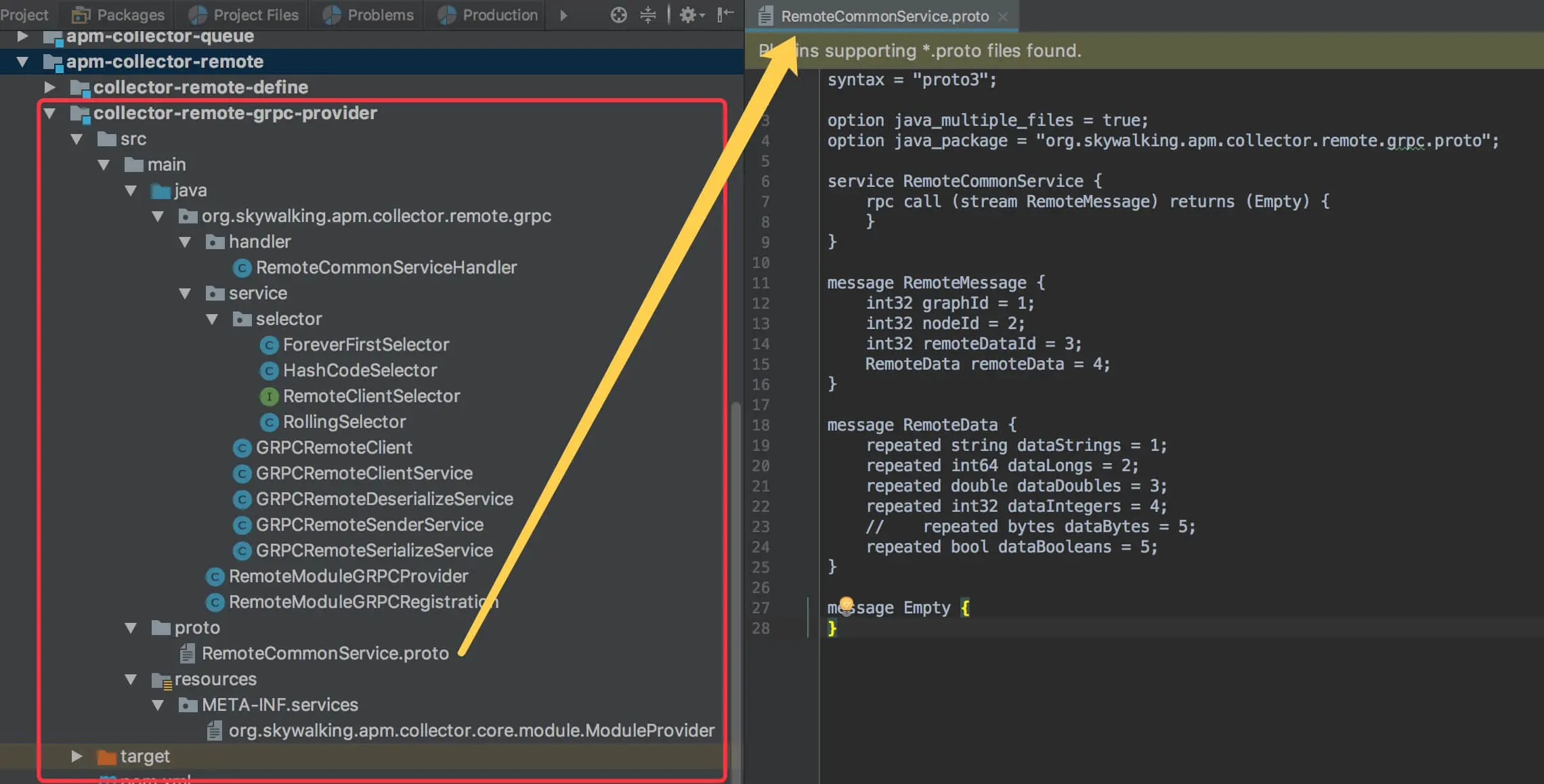Collapse the selector package node

[212, 319]
